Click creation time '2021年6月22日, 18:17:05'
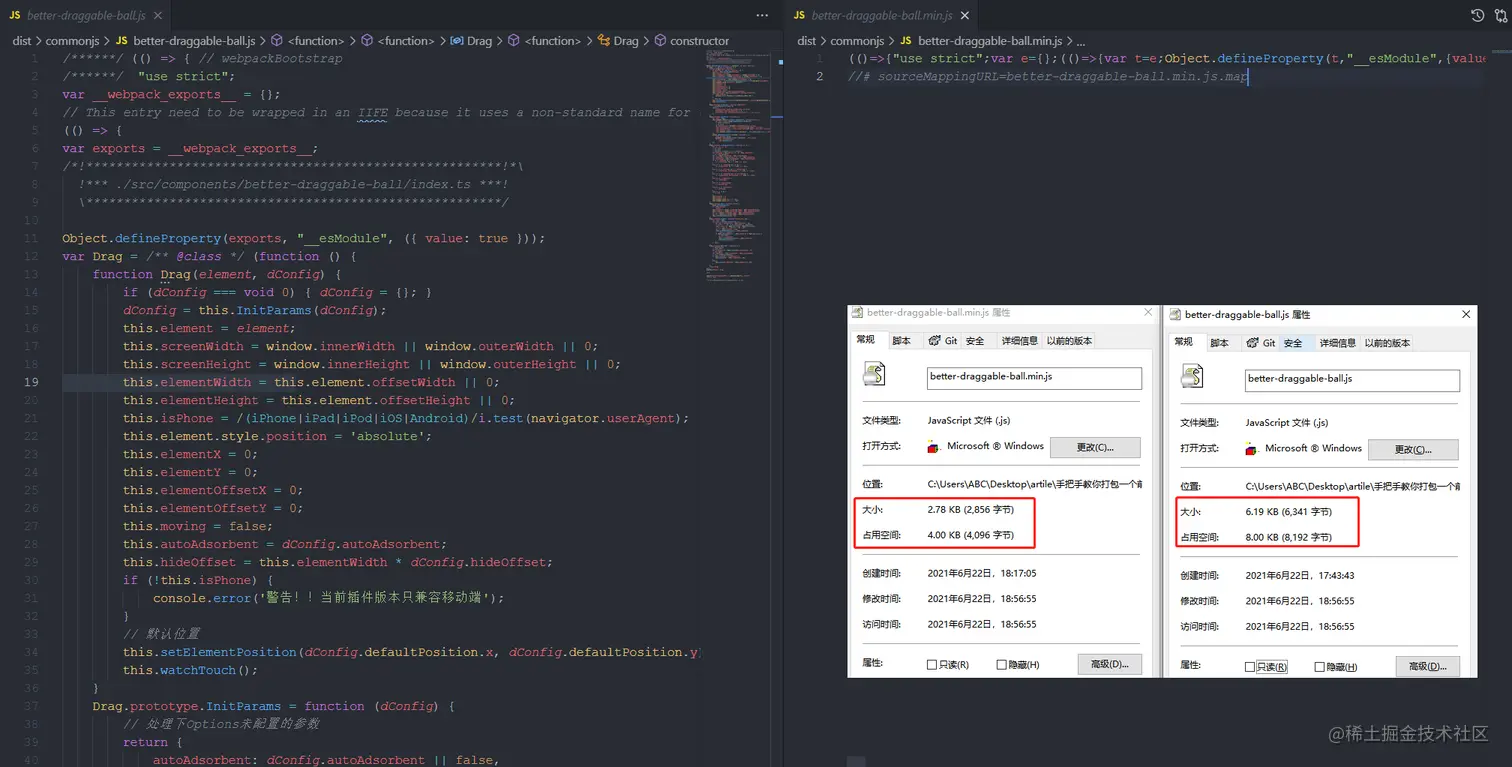This screenshot has height=767, width=1512. (x=982, y=573)
